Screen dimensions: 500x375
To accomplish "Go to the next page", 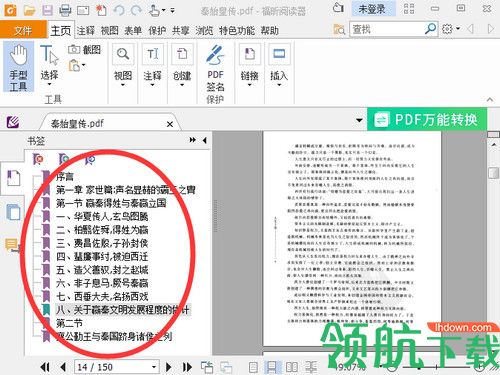I will tap(169, 367).
